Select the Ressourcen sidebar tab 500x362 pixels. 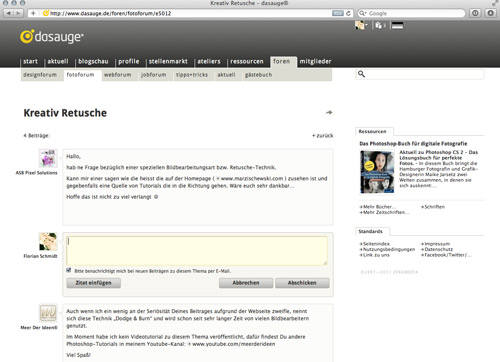click(x=373, y=132)
